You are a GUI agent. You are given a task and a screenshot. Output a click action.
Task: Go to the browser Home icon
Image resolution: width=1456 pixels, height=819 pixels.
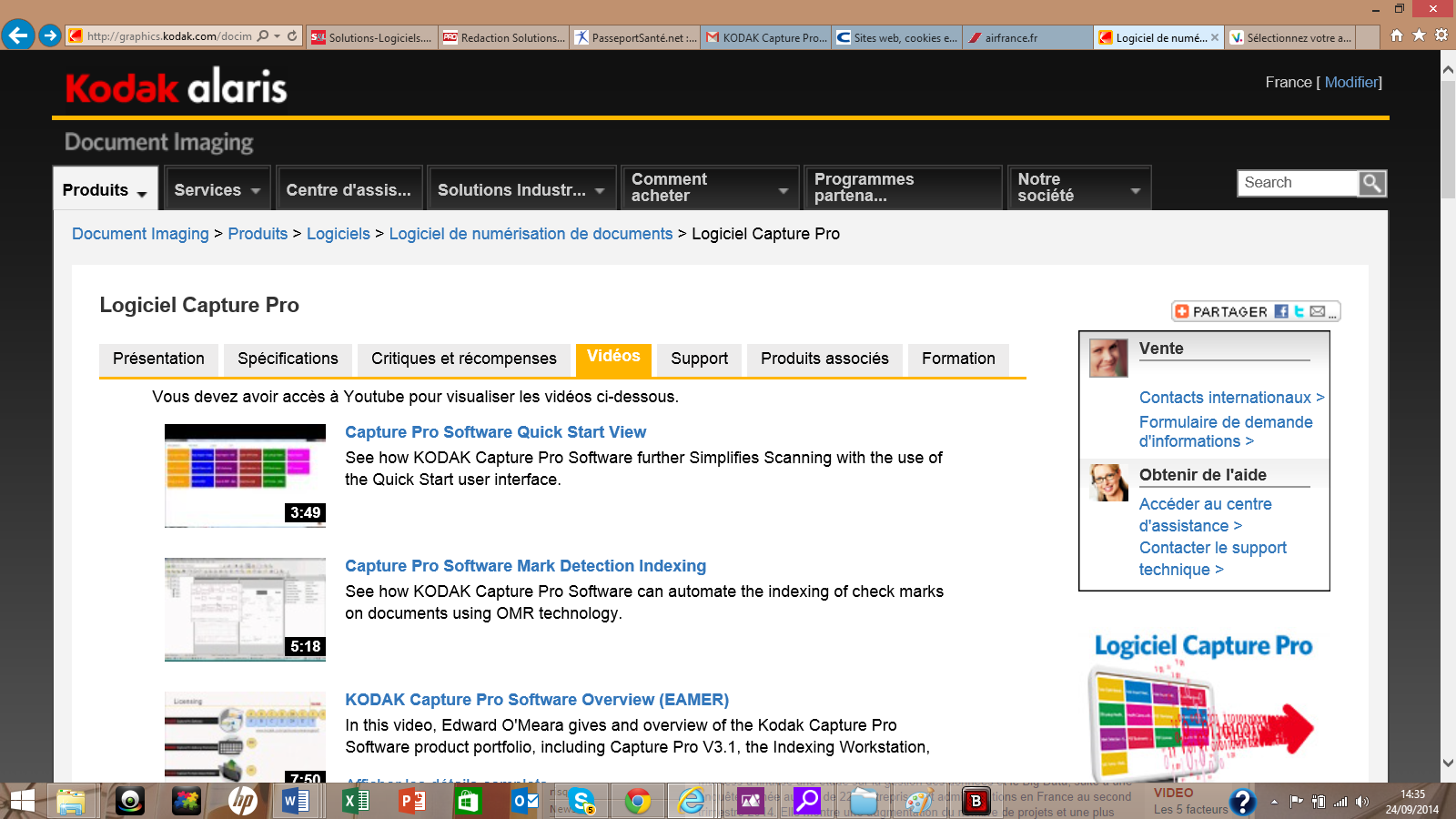[1397, 35]
